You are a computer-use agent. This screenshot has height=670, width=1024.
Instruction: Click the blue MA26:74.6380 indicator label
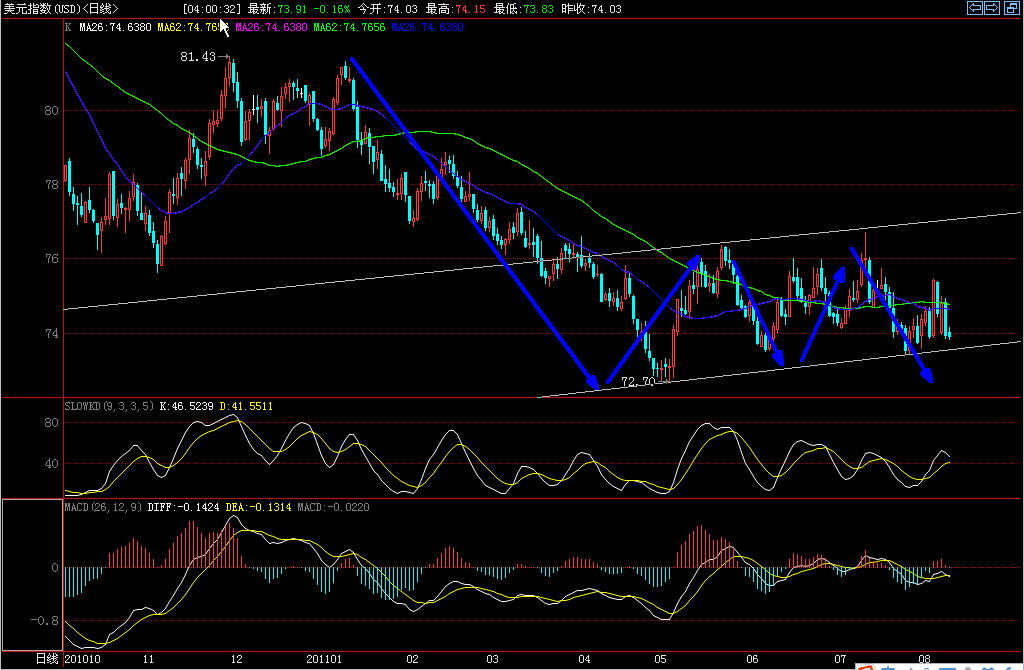pyautogui.click(x=428, y=27)
